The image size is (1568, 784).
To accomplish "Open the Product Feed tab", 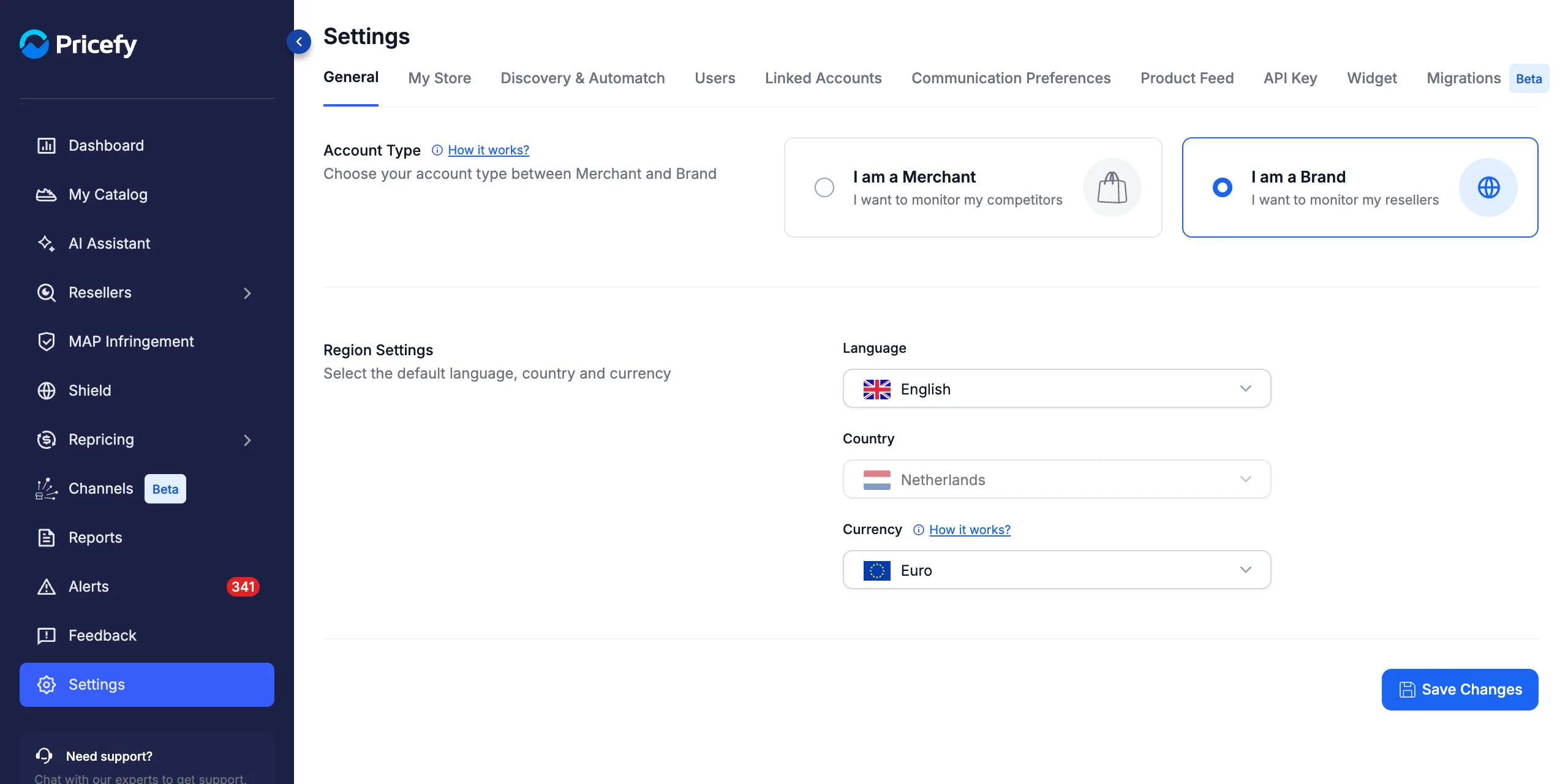I will coord(1187,78).
